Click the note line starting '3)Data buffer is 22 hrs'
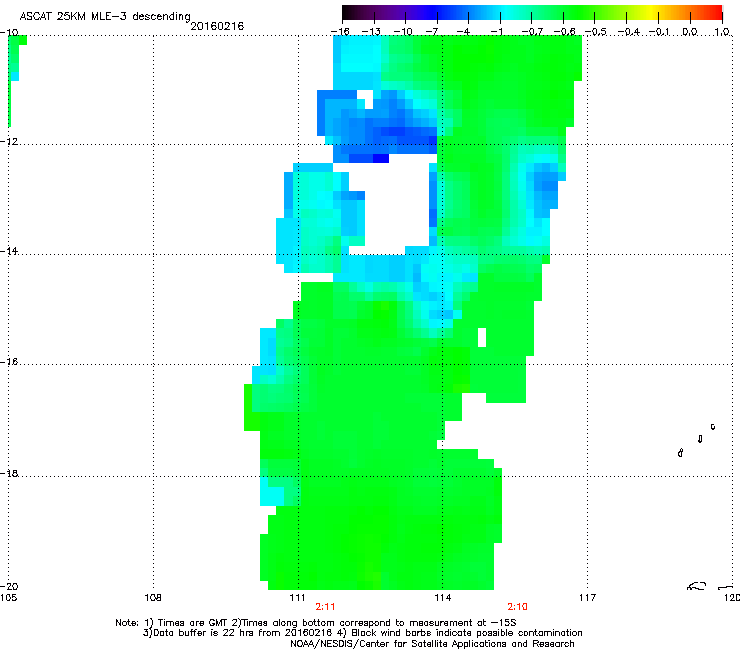 click(x=362, y=633)
